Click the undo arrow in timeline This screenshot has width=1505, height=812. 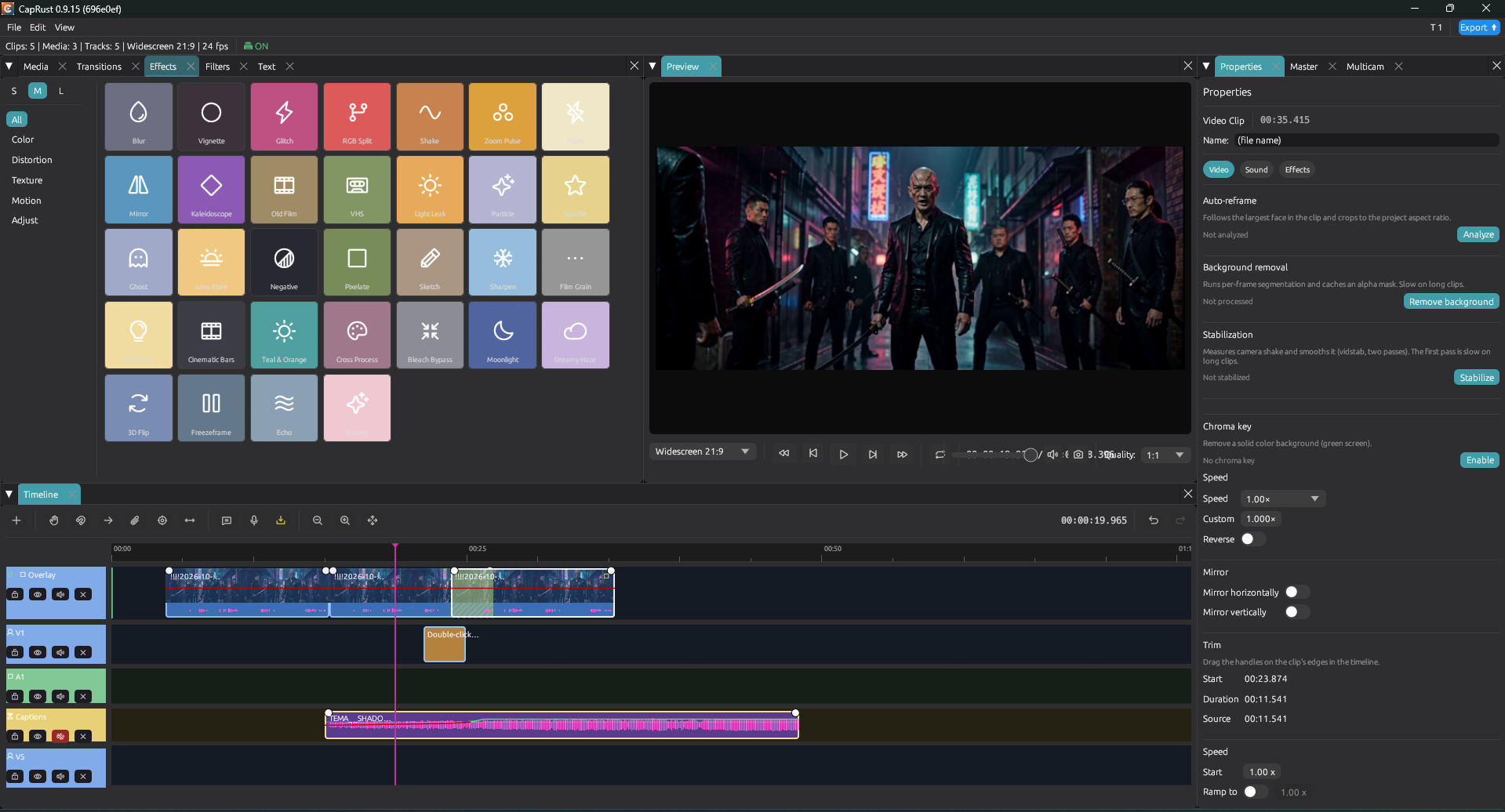1154,520
